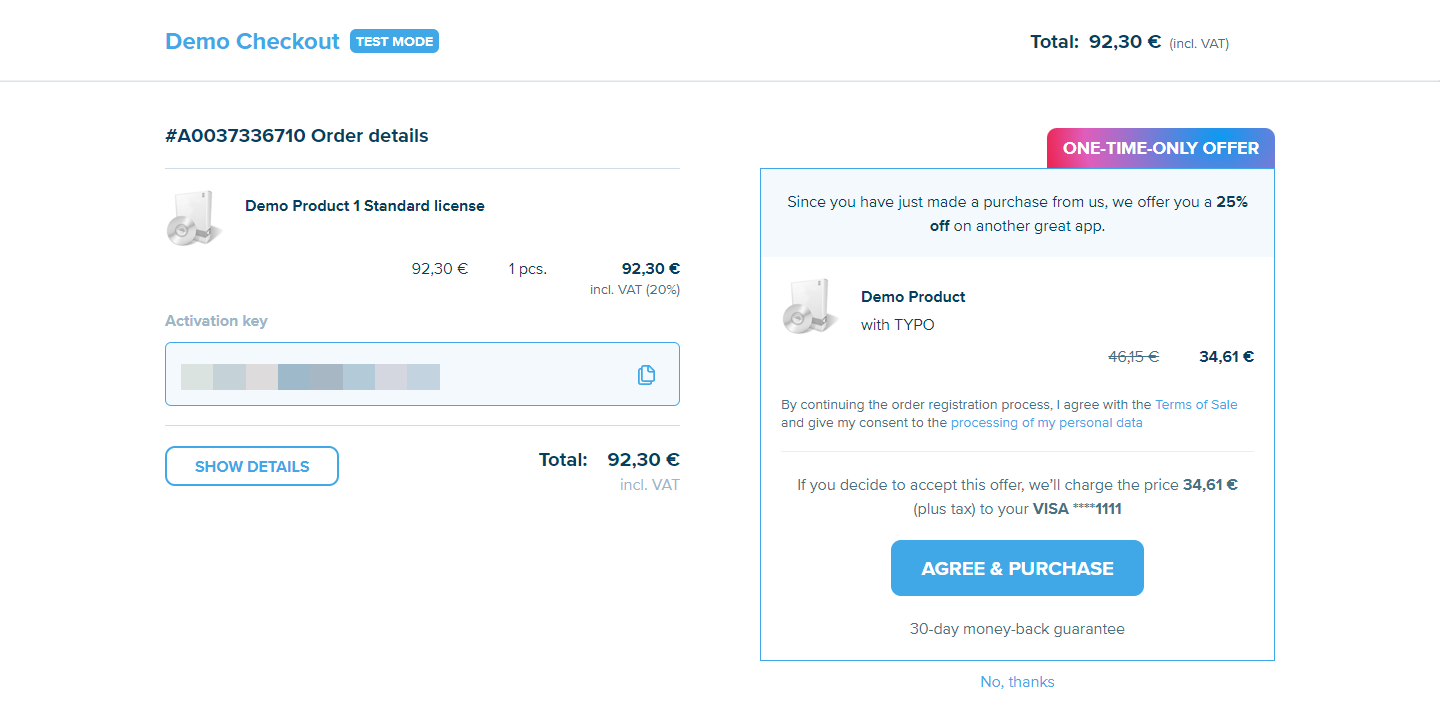Click the TEST MODE badge
The image size is (1440, 712).
click(394, 41)
